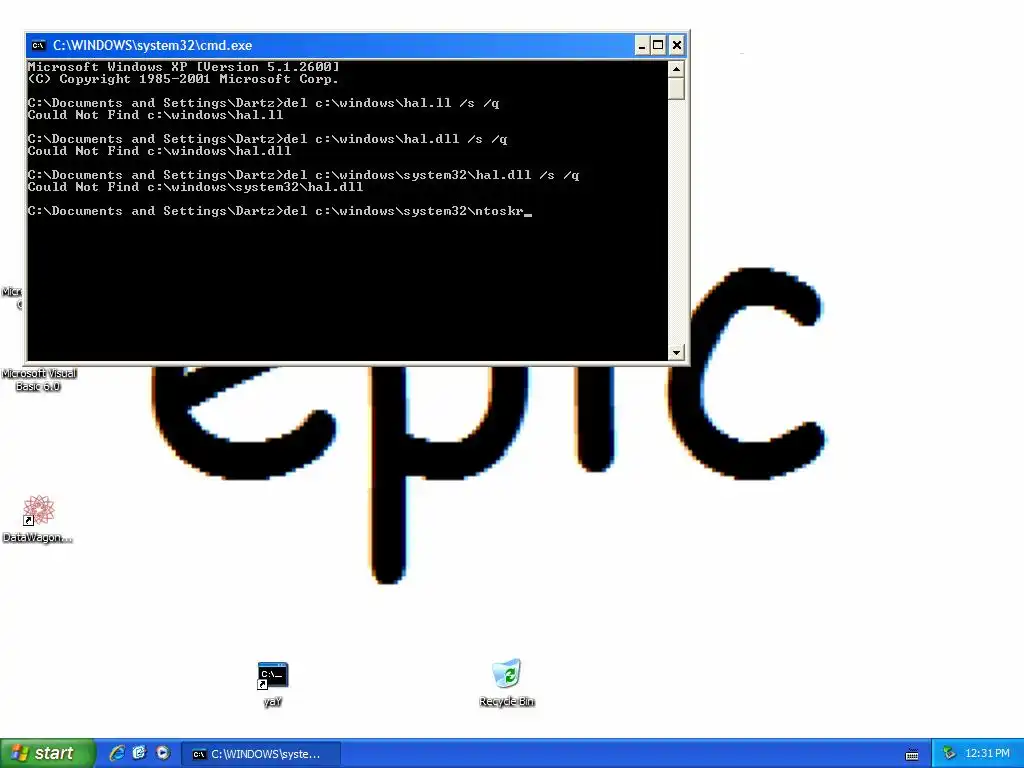Click the second Quick Launch icon

(x=139, y=753)
